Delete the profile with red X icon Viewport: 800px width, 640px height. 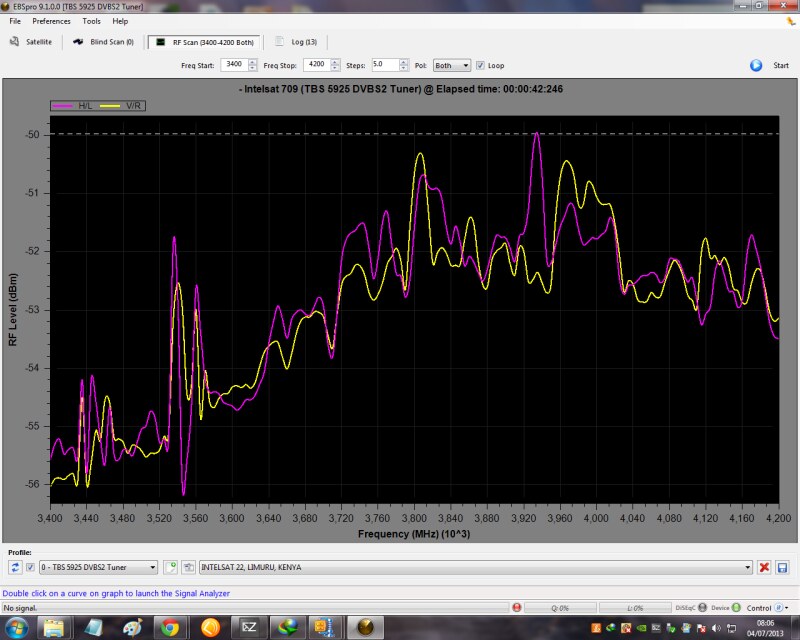point(764,567)
